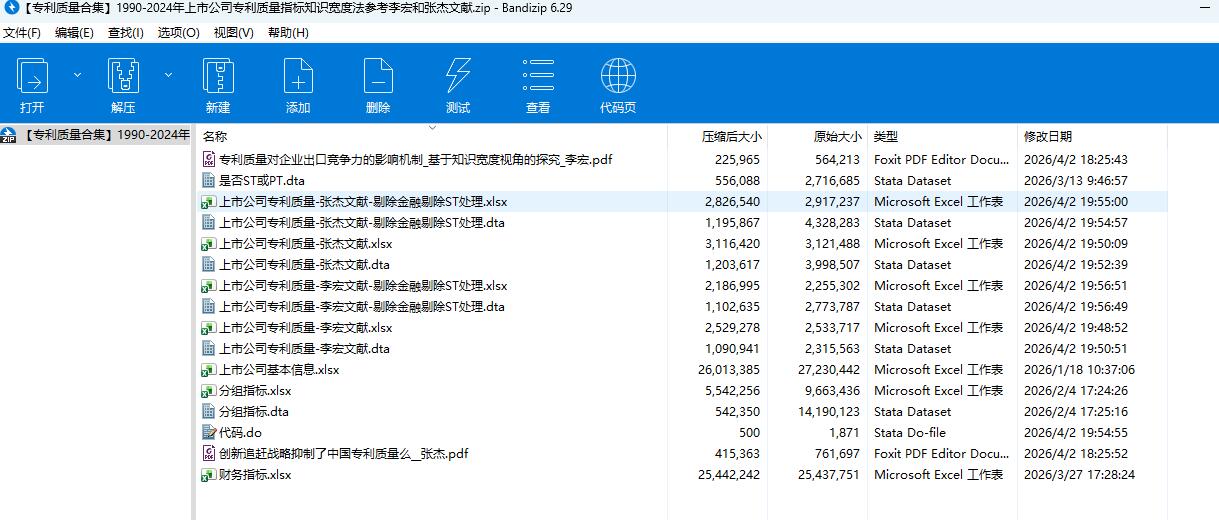Click the Add (添加) files icon
Image resolution: width=1219 pixels, height=520 pixels.
pyautogui.click(x=298, y=76)
